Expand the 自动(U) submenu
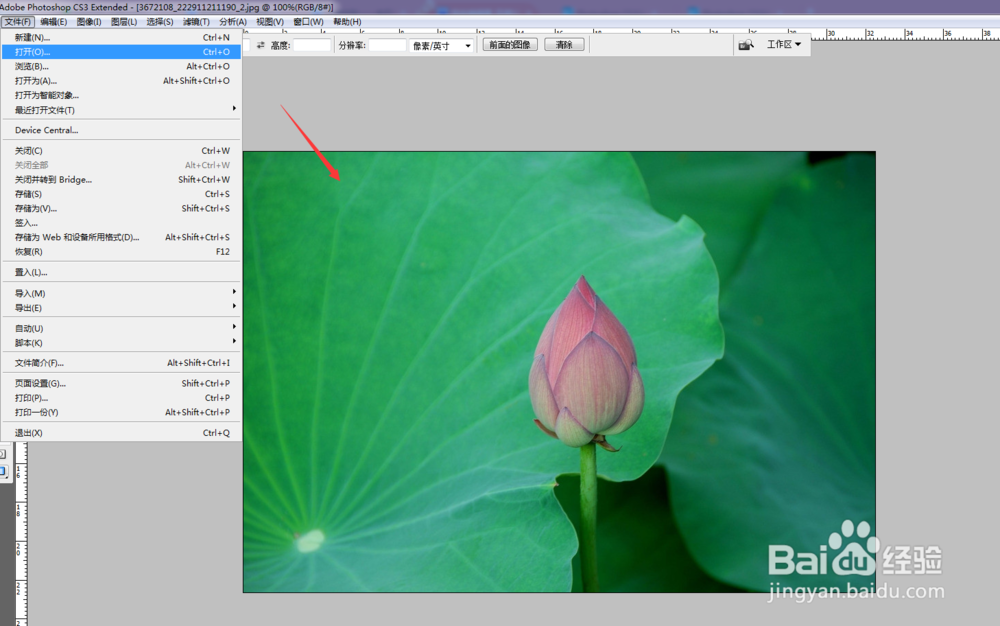The image size is (1000, 626). pos(121,328)
